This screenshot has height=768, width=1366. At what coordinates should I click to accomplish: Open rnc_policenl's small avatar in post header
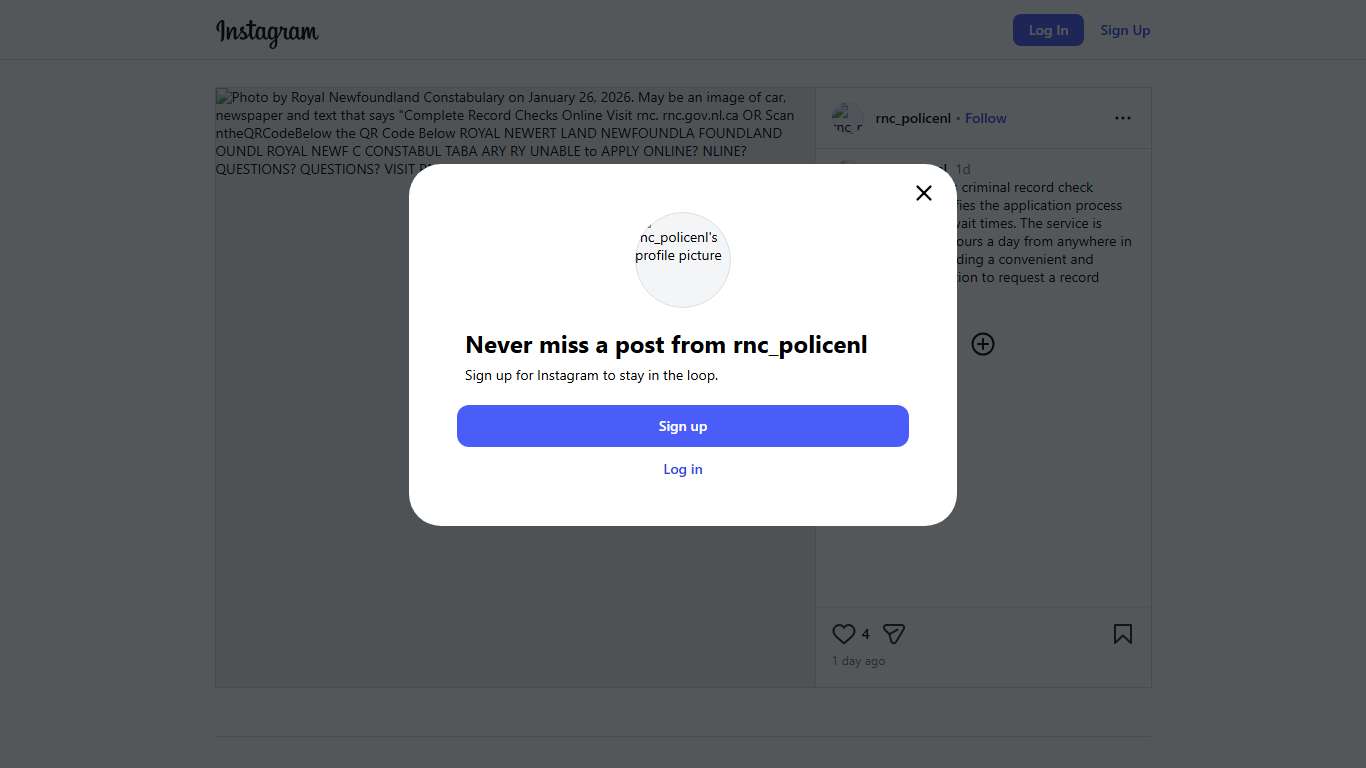coord(847,119)
